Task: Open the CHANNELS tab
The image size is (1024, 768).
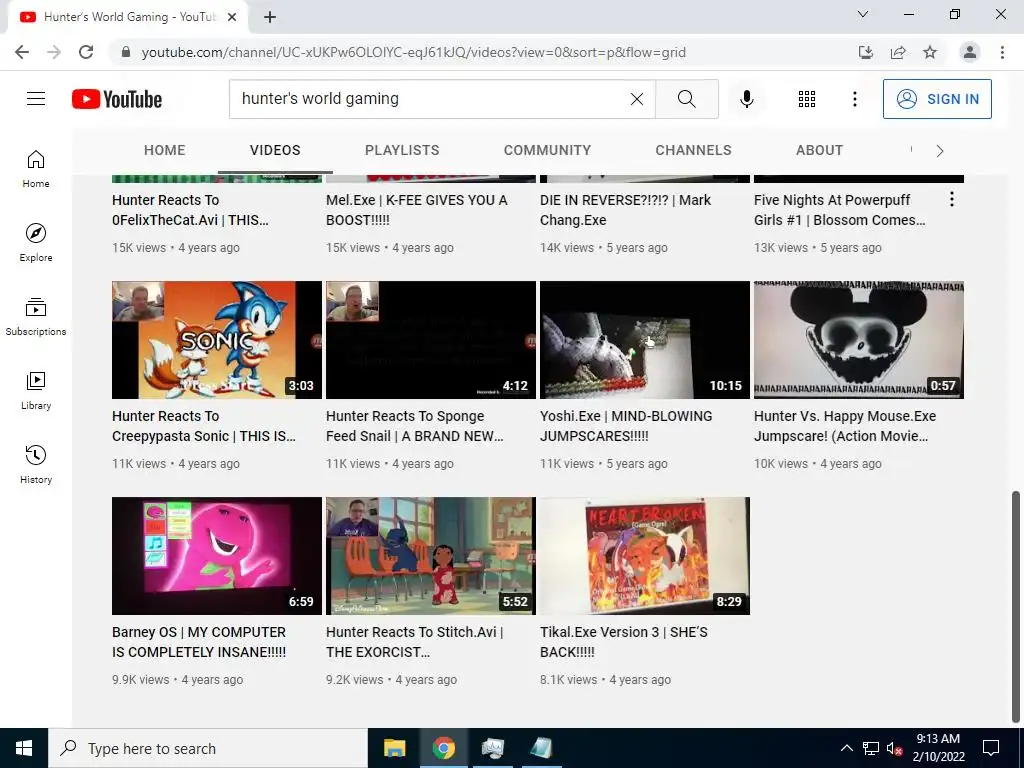Action: coord(693,150)
